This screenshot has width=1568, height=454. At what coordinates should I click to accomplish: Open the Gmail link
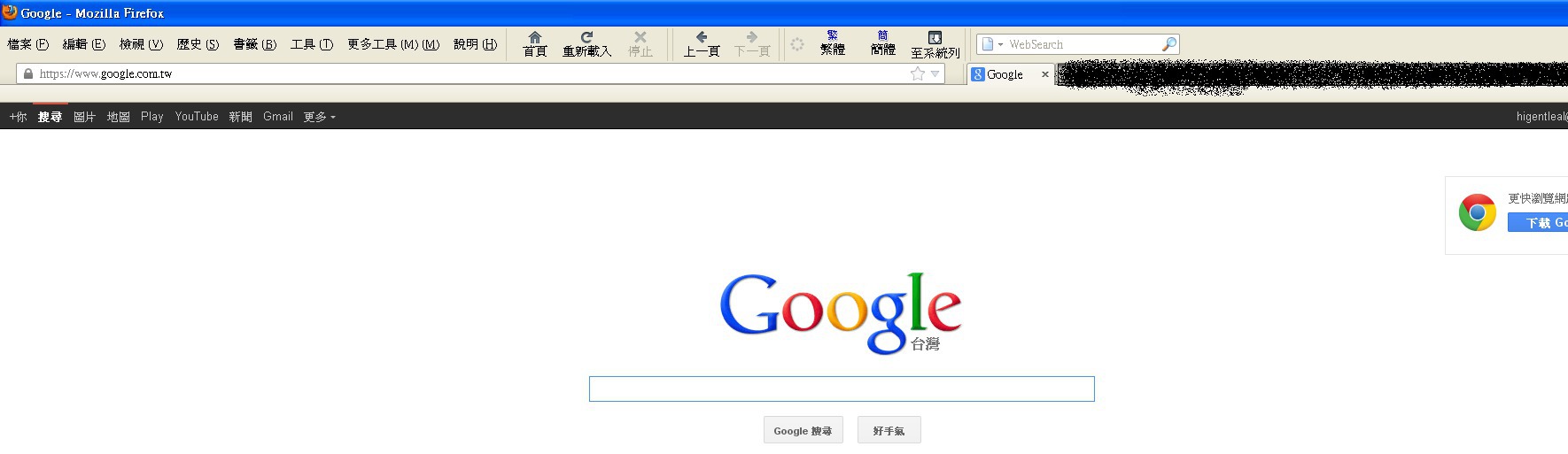click(278, 117)
